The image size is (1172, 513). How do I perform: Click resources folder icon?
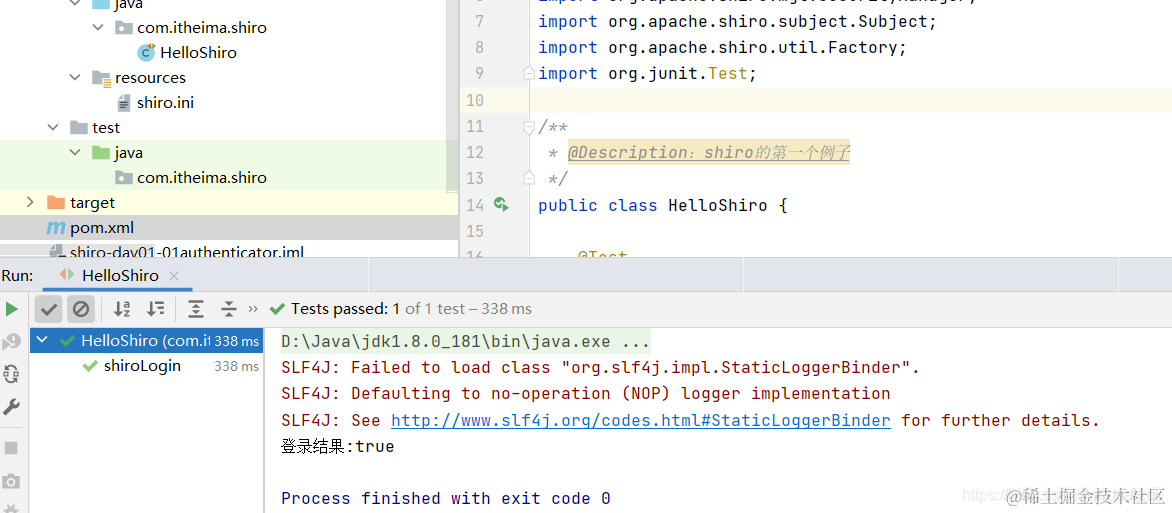tap(101, 78)
